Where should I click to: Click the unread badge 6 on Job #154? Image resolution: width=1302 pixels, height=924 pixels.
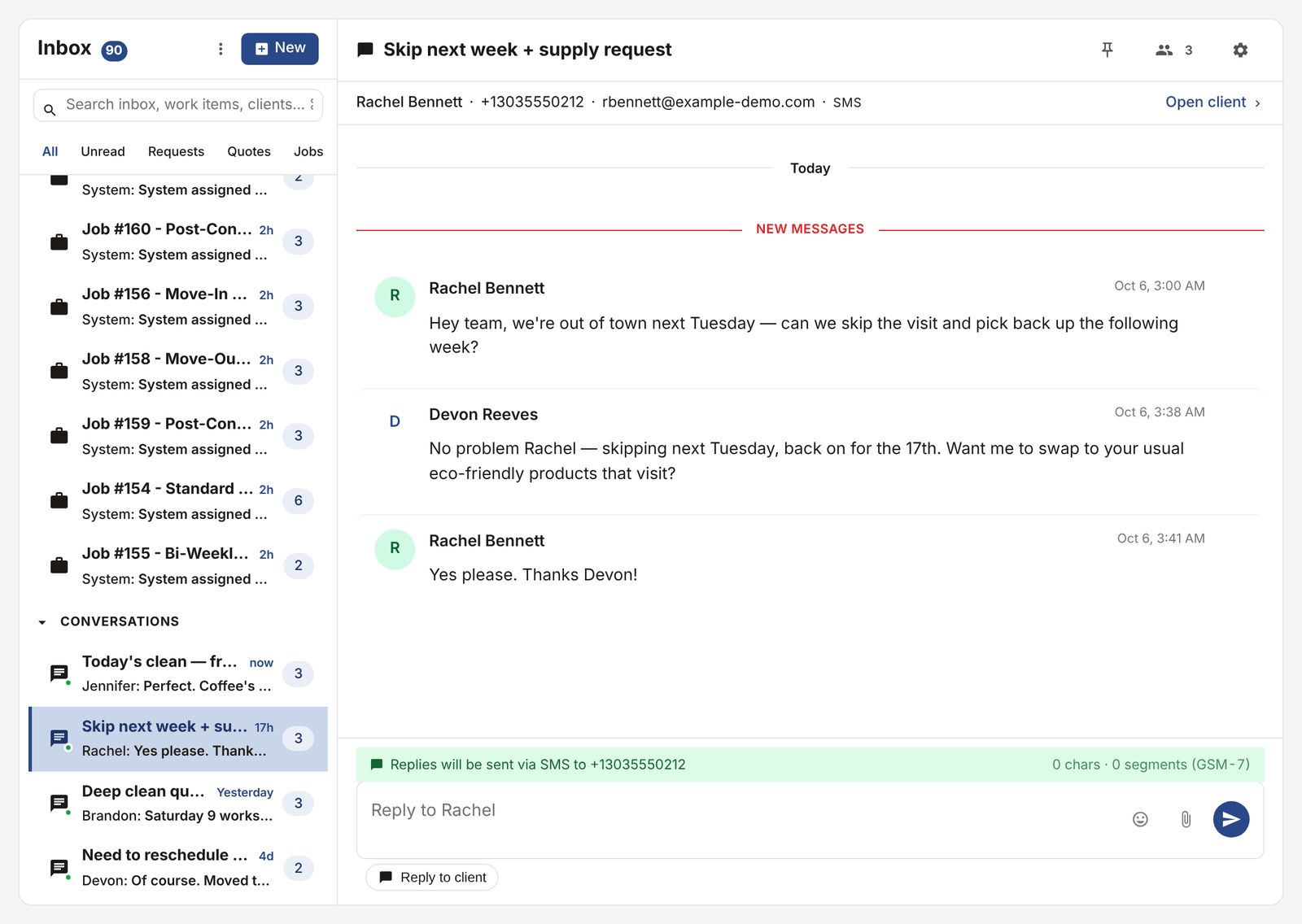pos(299,501)
